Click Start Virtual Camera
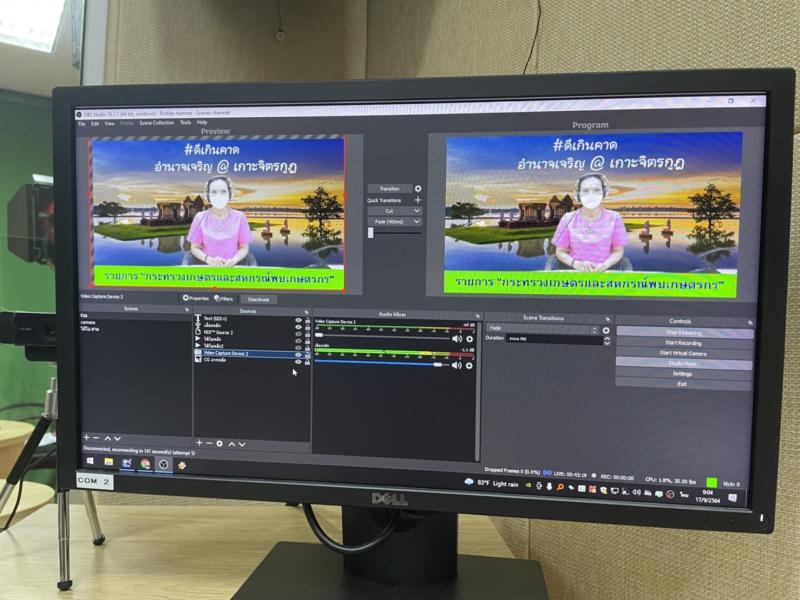 point(684,354)
